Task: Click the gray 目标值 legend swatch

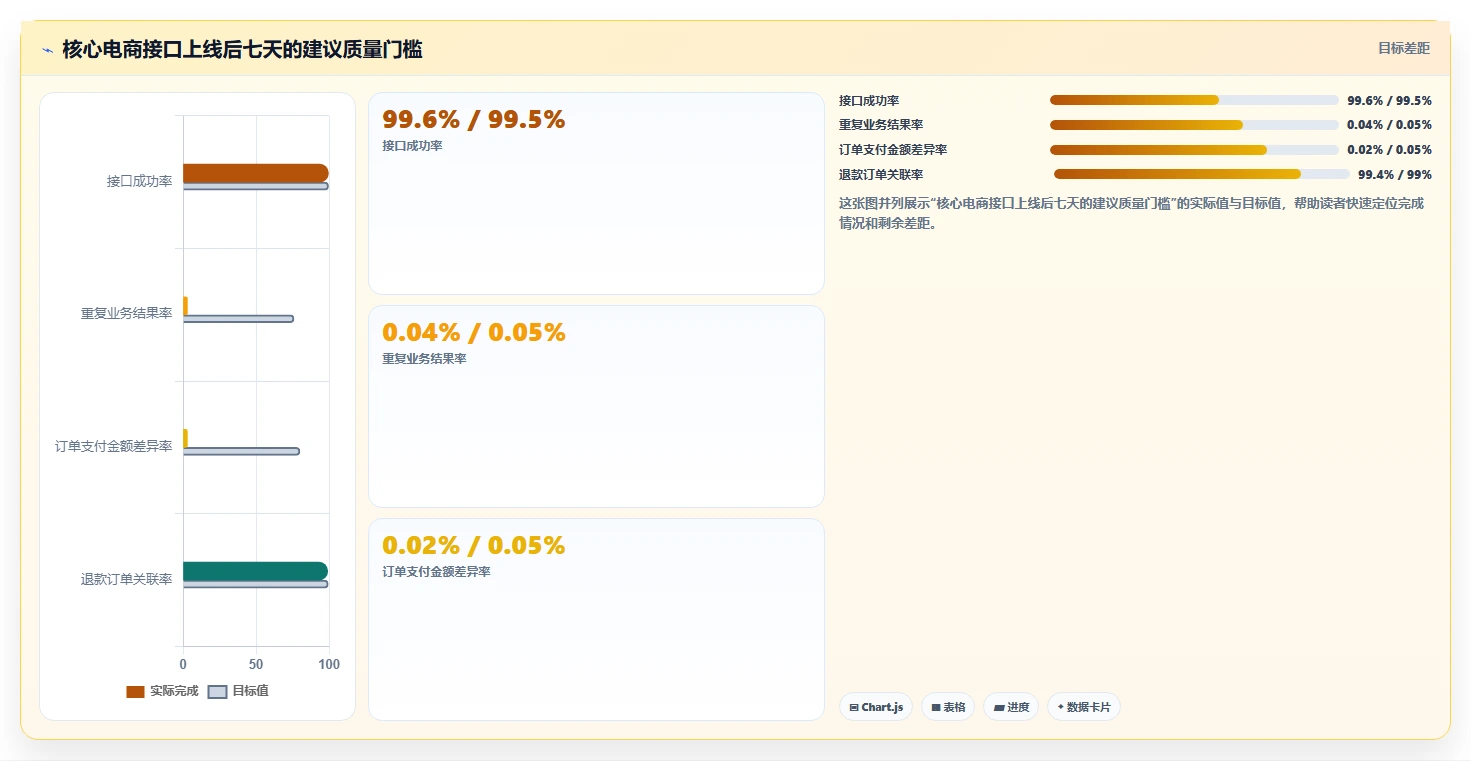Action: [217, 692]
